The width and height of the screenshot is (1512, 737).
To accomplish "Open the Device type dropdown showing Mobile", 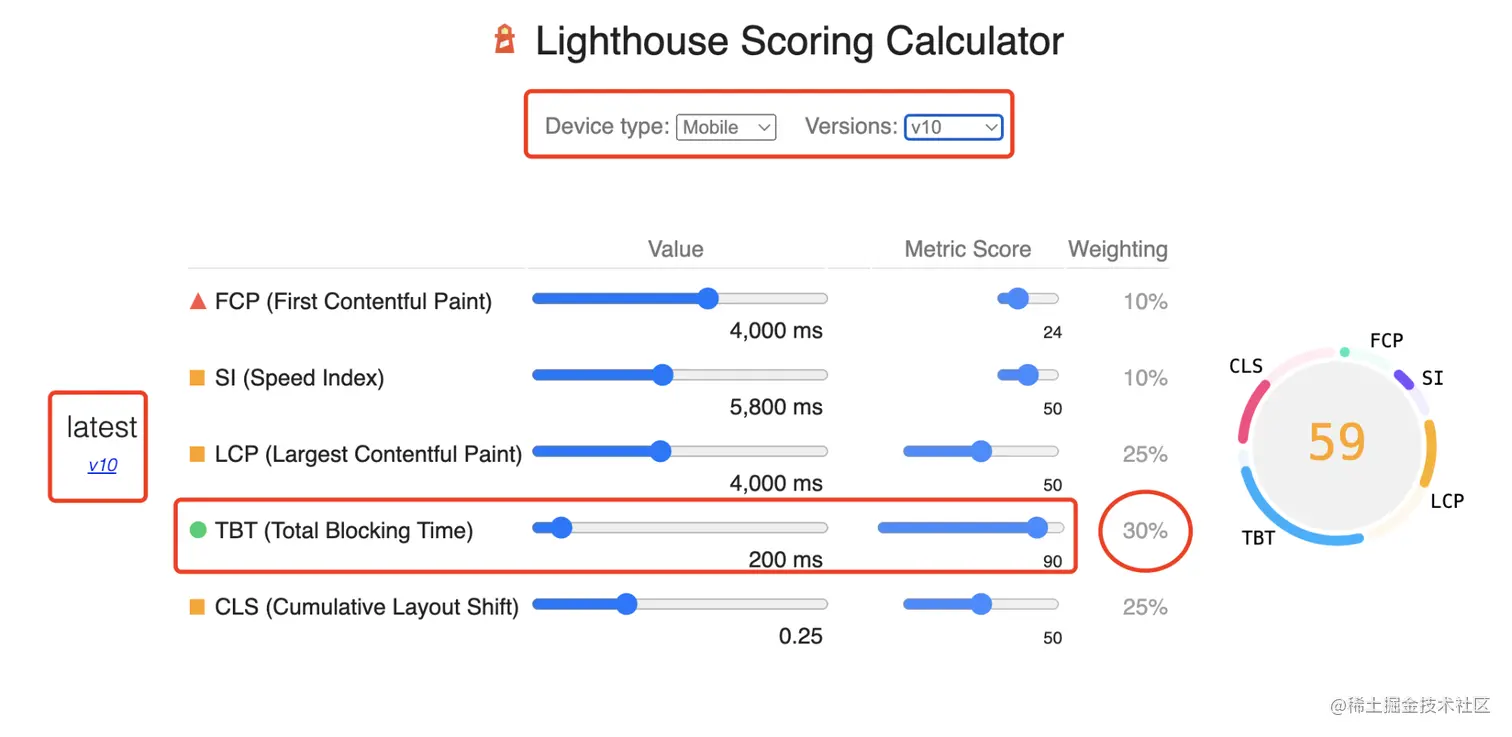I will pos(726,127).
